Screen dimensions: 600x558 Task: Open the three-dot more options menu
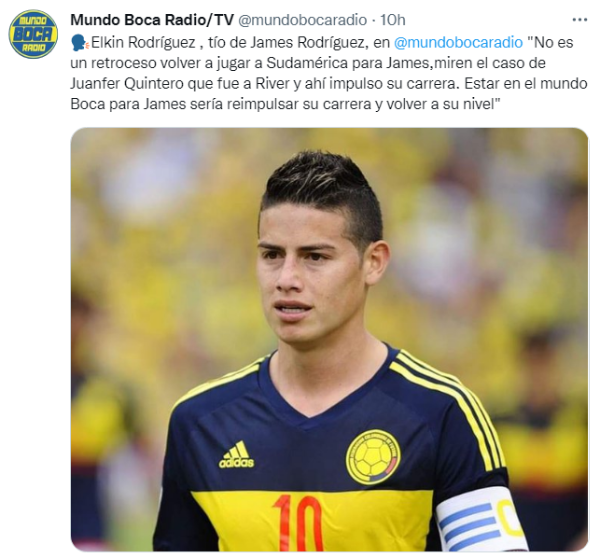pyautogui.click(x=579, y=20)
